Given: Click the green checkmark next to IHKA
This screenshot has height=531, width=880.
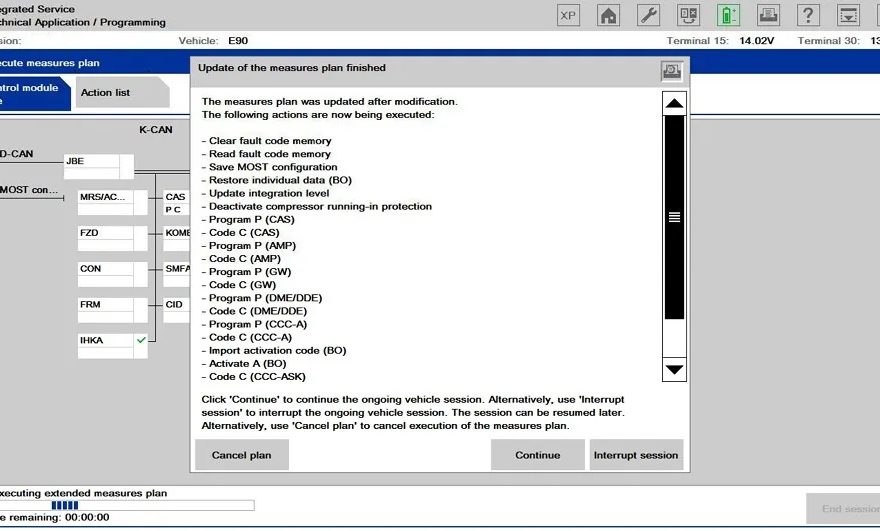Looking at the screenshot, I should 141,340.
